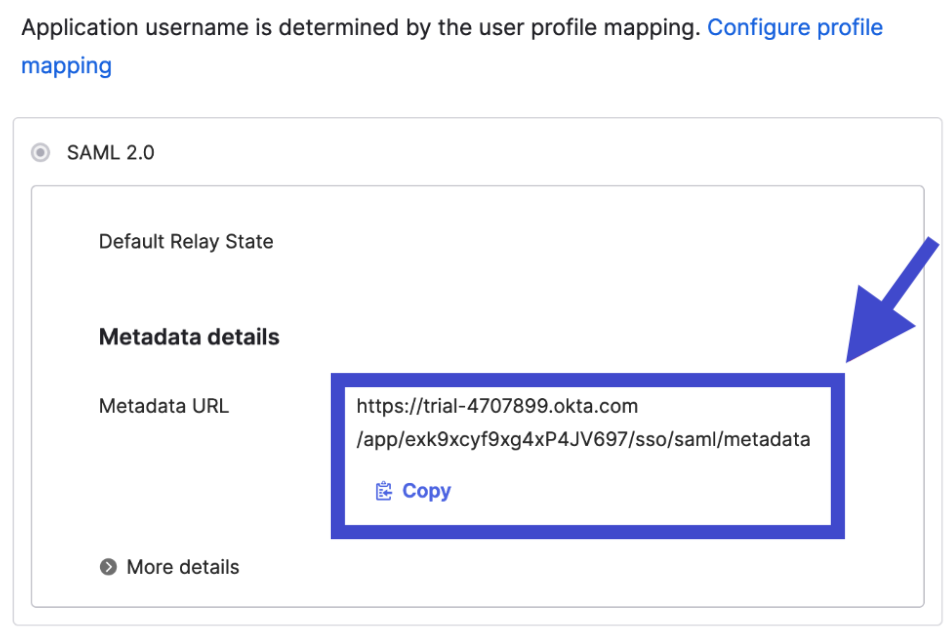
Task: Open the Configure profile mapping link
Action: (794, 27)
